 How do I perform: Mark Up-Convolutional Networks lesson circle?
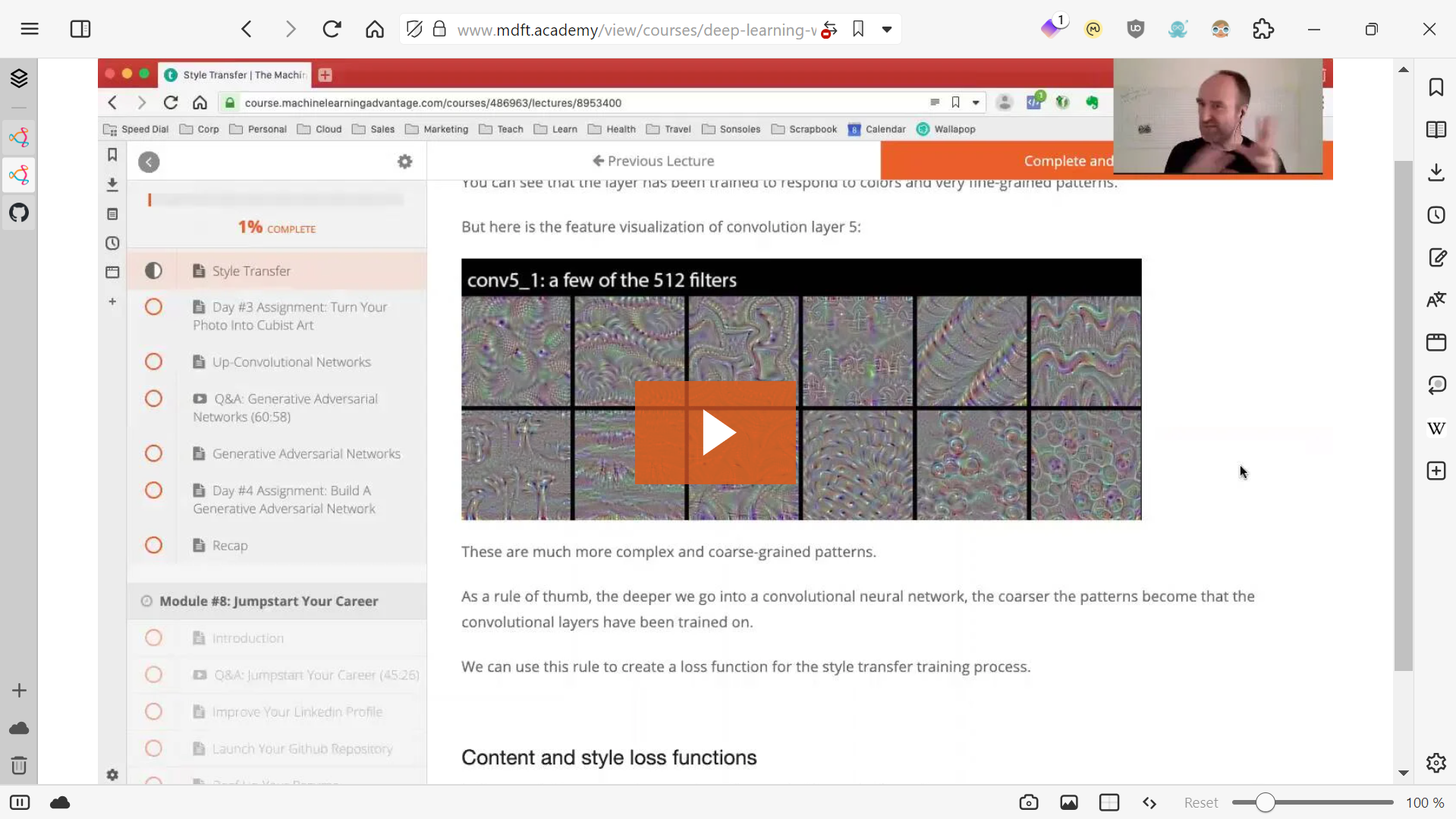point(153,362)
